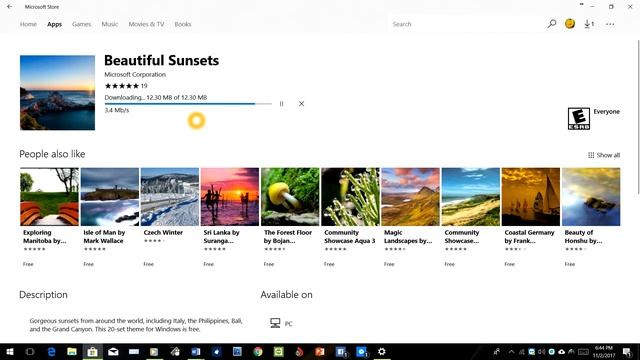This screenshot has height=360, width=640.
Task: Open Mail app from taskbar
Action: [113, 351]
